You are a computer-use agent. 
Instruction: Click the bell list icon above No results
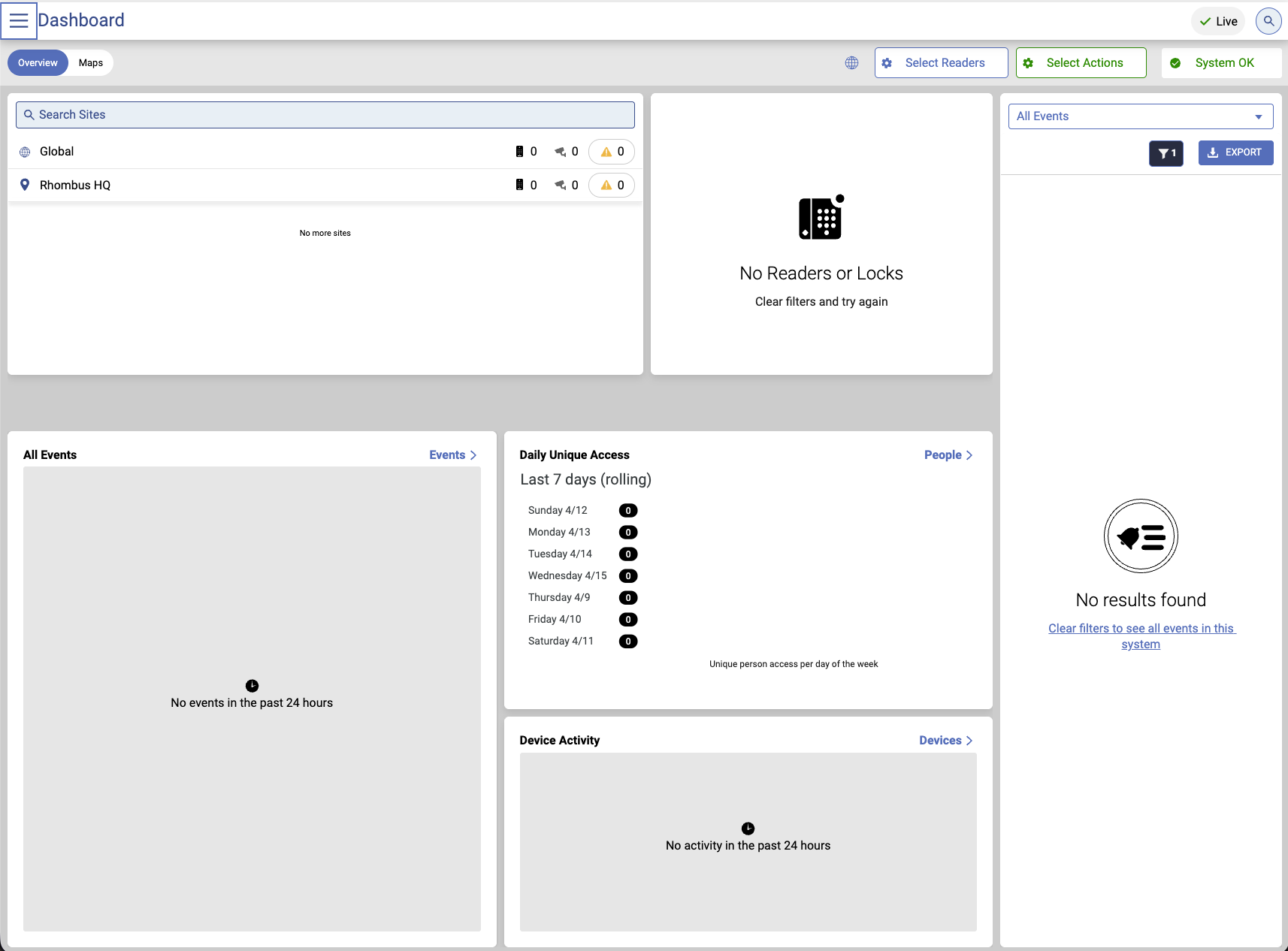(x=1140, y=536)
